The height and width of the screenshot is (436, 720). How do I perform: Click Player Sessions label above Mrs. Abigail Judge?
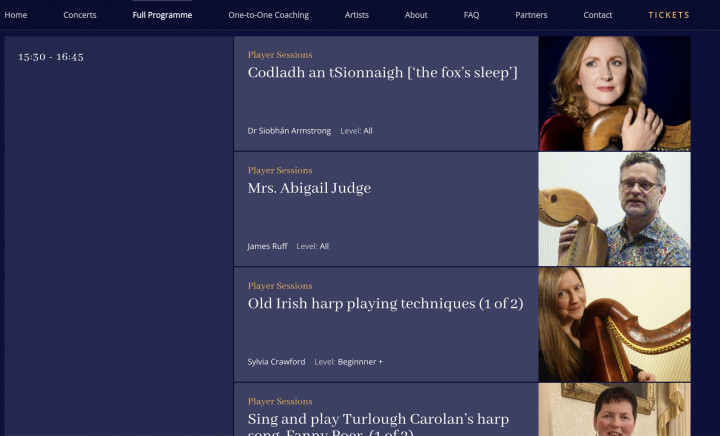tap(280, 170)
